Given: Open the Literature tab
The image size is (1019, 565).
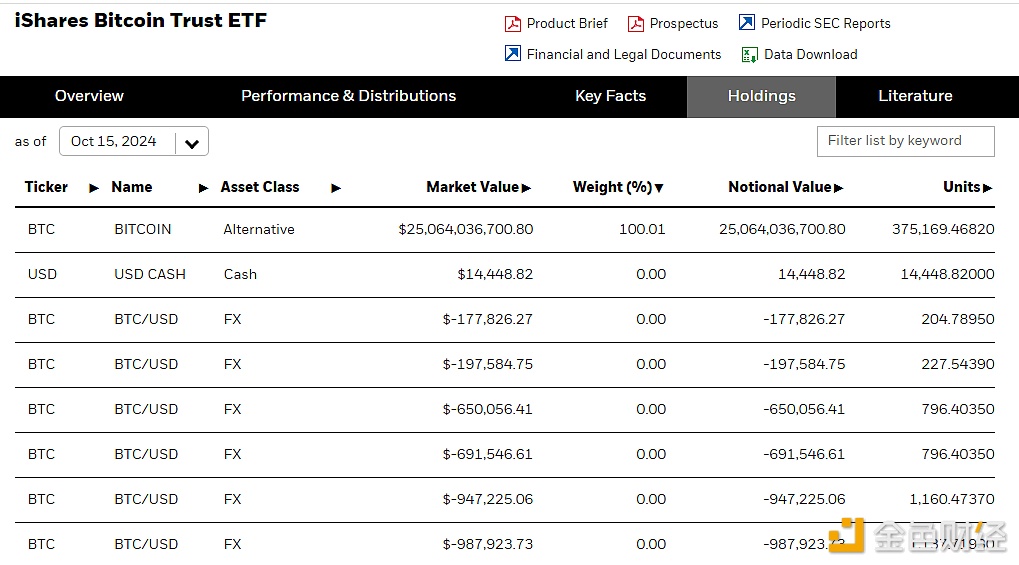Looking at the screenshot, I should pos(915,96).
